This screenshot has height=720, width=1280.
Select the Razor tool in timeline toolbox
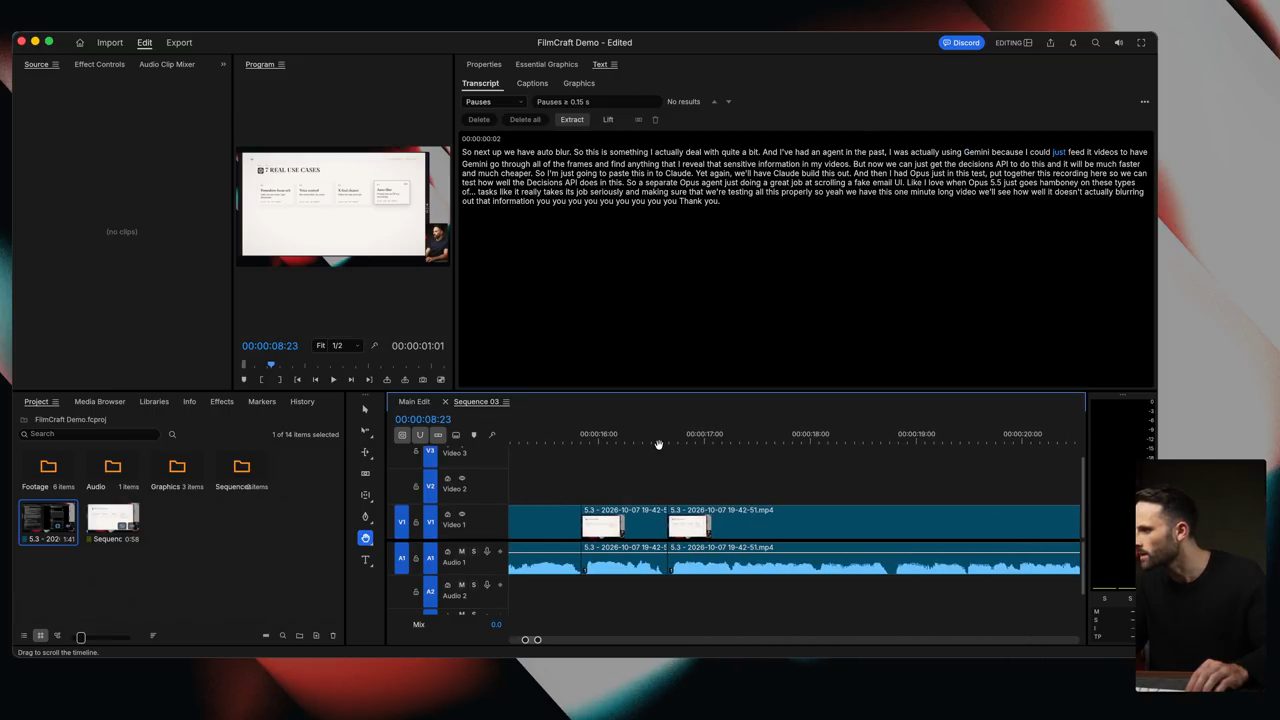[x=365, y=473]
